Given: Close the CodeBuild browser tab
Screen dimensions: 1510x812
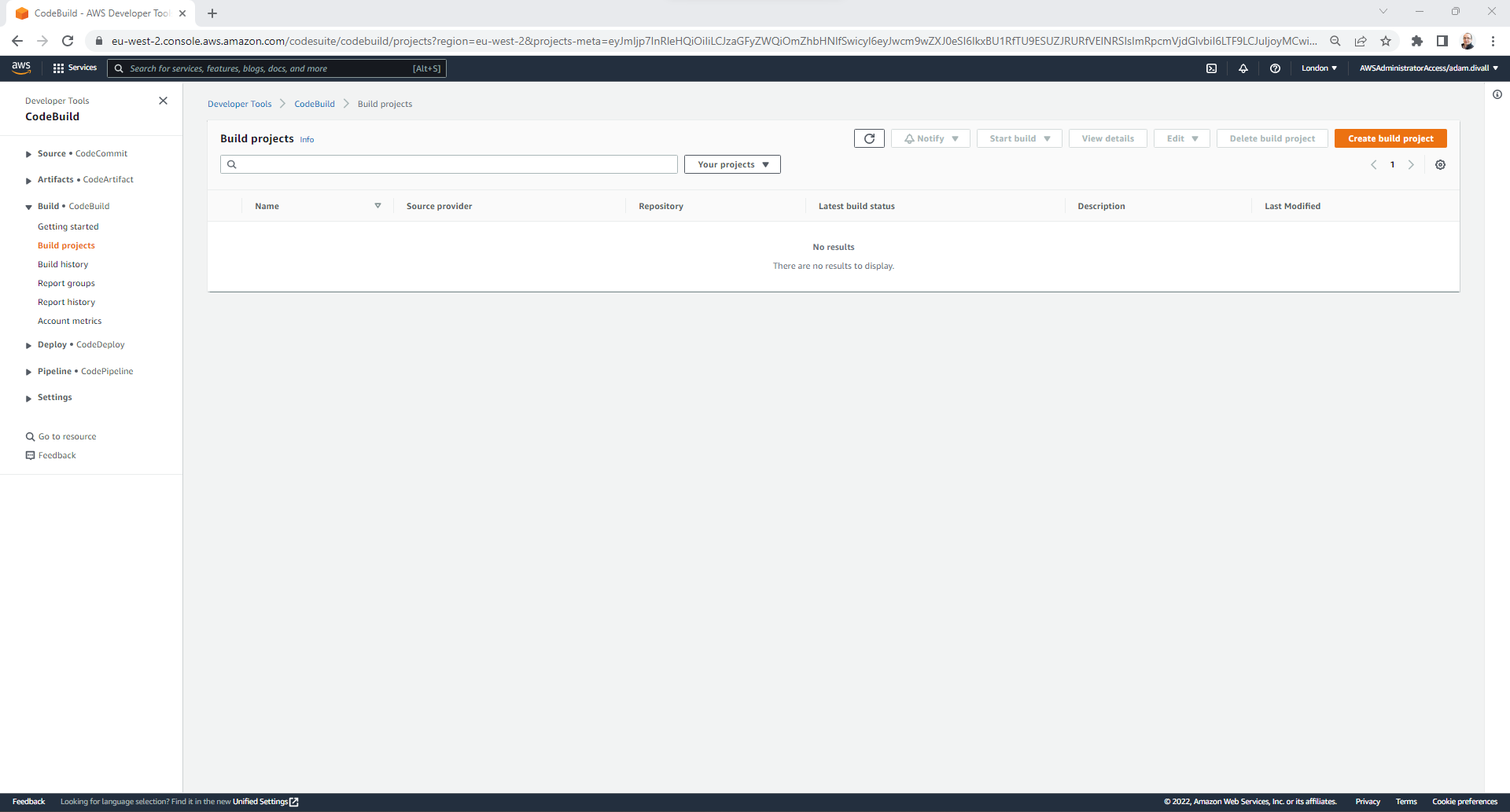Looking at the screenshot, I should click(x=182, y=13).
